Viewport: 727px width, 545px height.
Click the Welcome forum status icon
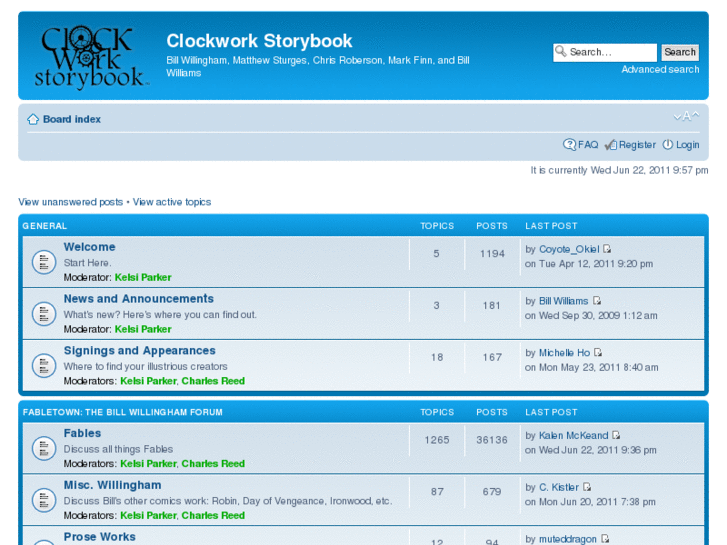[44, 263]
